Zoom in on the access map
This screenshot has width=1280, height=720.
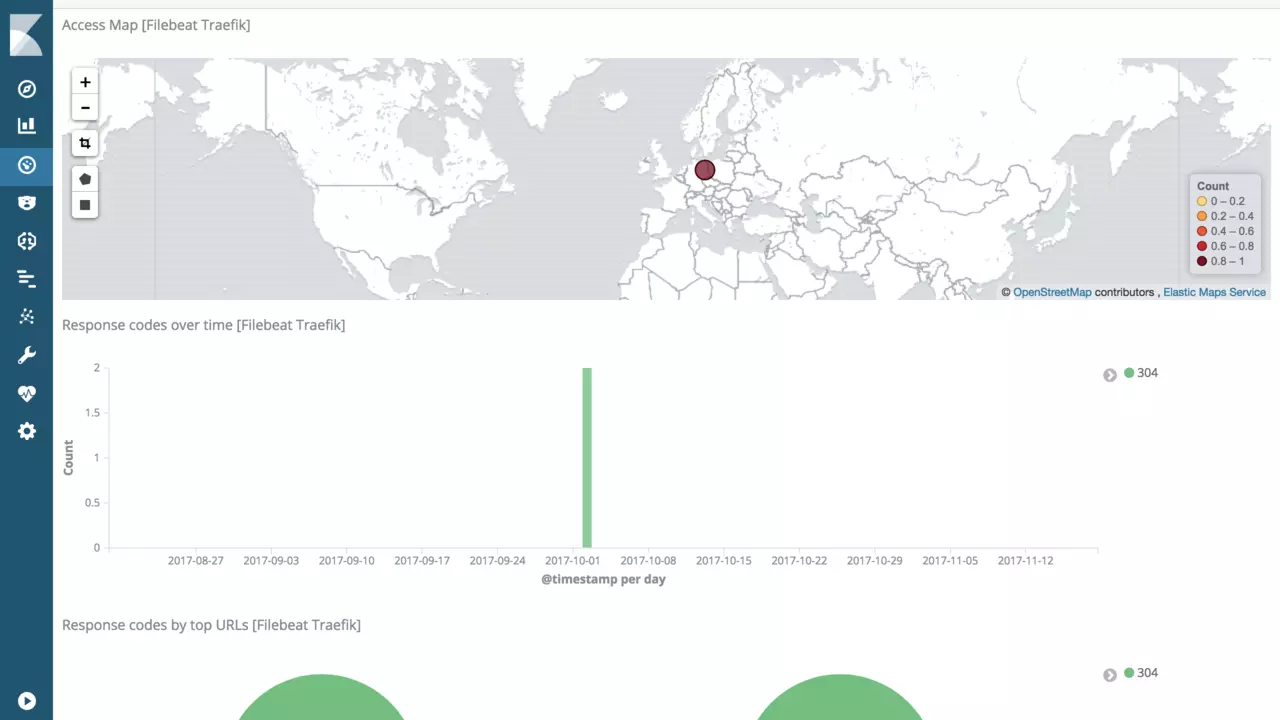click(85, 82)
